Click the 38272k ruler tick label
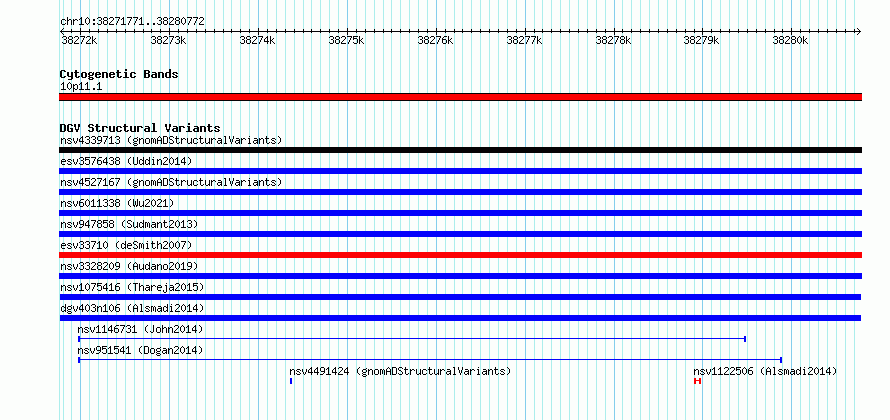The width and height of the screenshot is (890, 420). click(x=79, y=41)
